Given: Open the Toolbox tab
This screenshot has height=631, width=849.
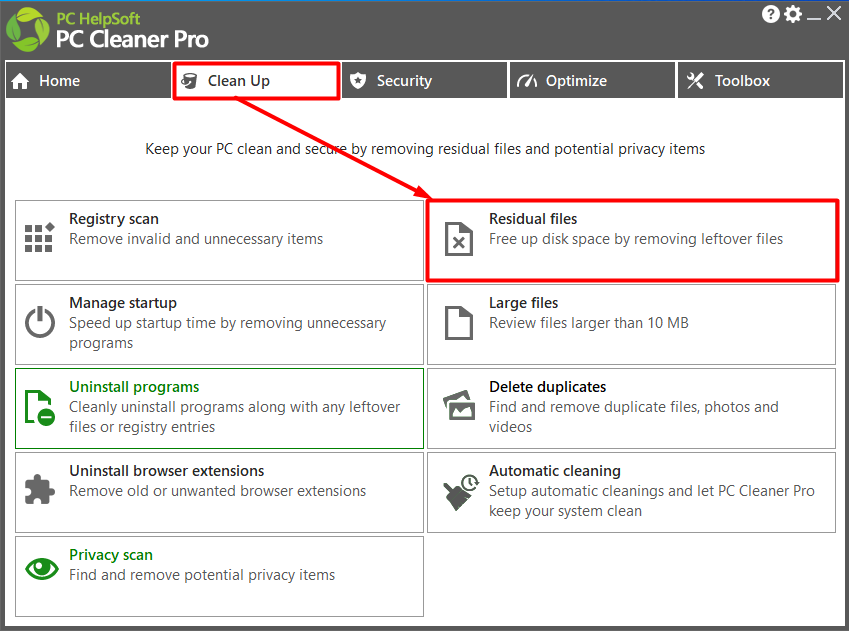Looking at the screenshot, I should point(761,81).
